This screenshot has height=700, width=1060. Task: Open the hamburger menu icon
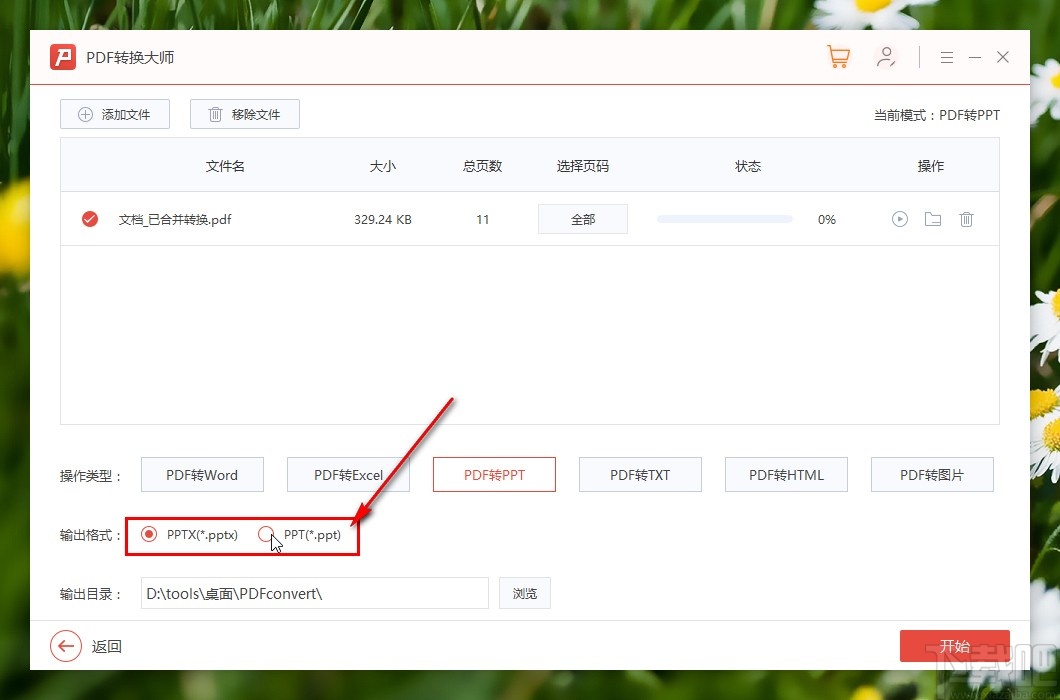[x=946, y=57]
